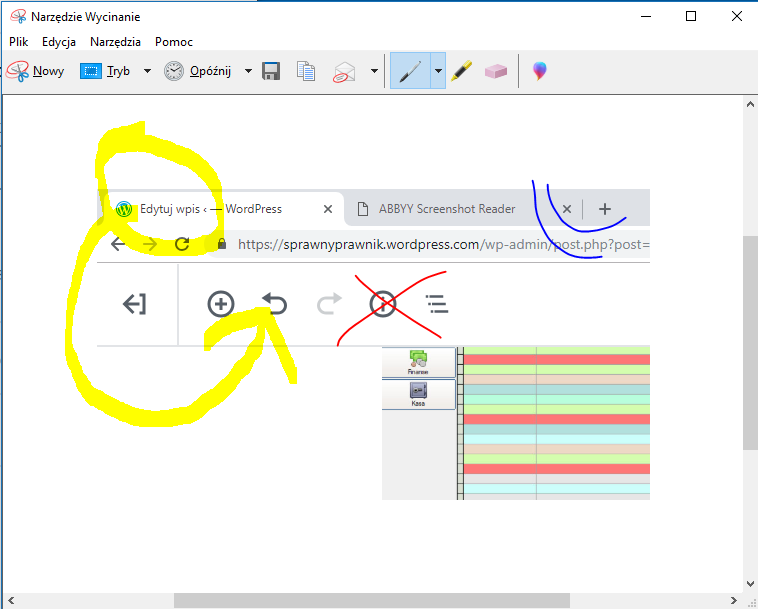
Task: Open the Opóźnij delay dropdown arrow
Action: pyautogui.click(x=247, y=71)
